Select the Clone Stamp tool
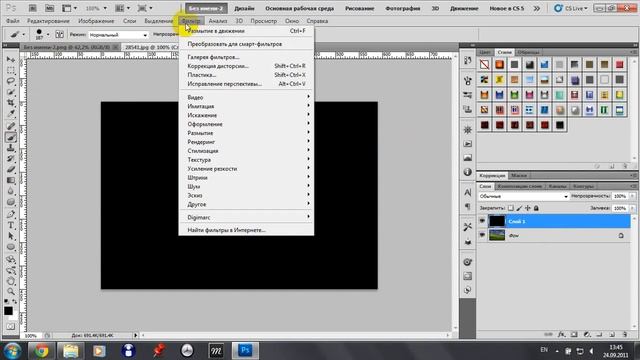The width and height of the screenshot is (640, 360). pyautogui.click(x=11, y=148)
